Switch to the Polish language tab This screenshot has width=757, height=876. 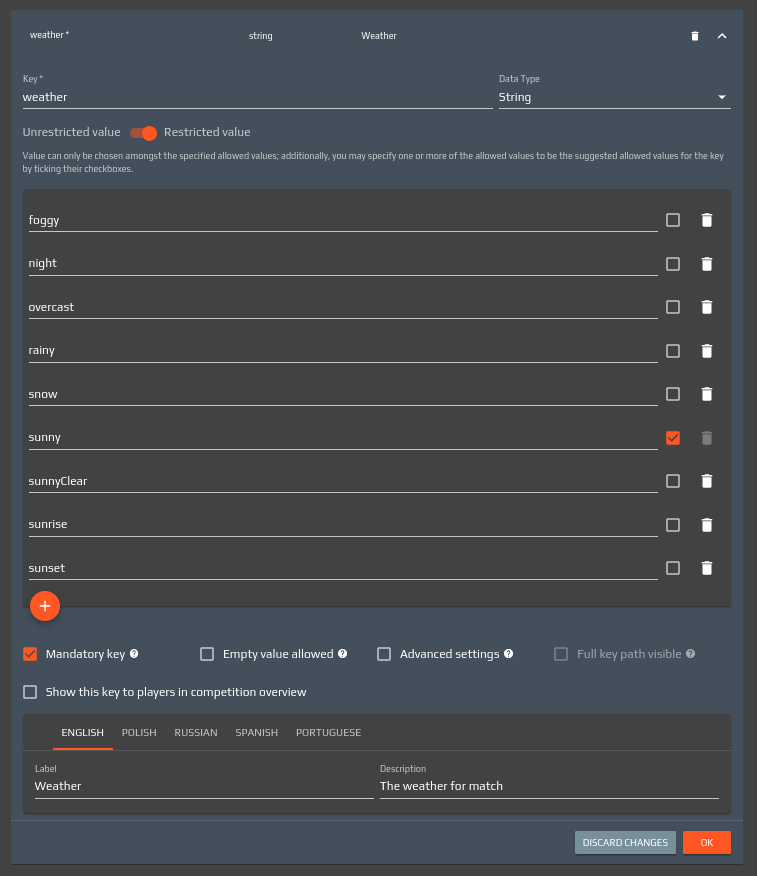click(x=139, y=733)
